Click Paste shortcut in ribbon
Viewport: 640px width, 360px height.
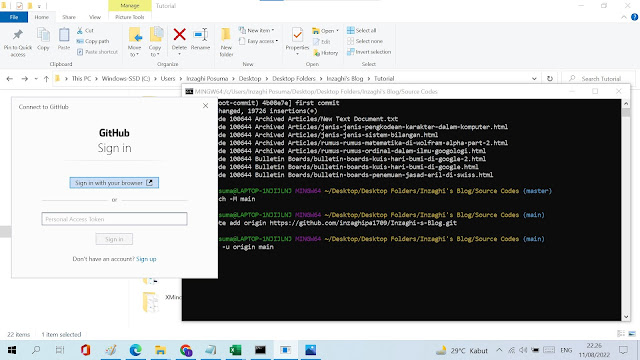point(97,52)
